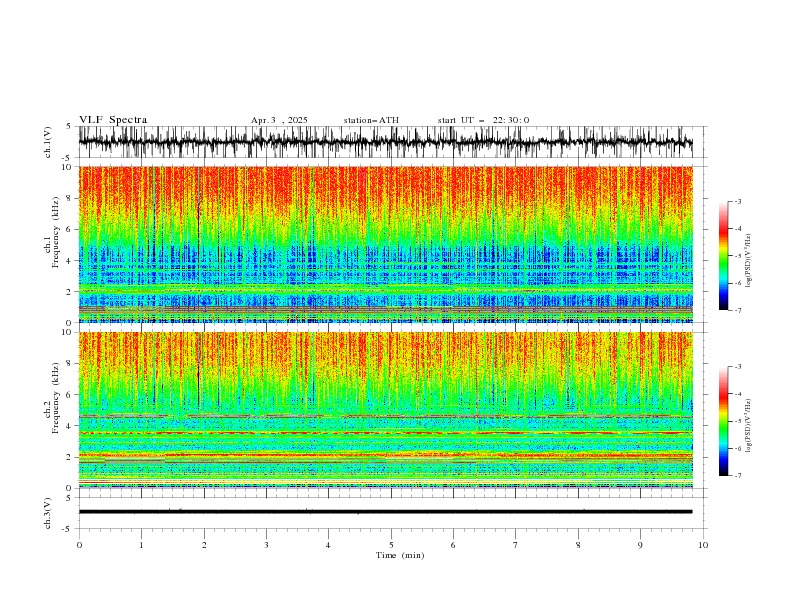The width and height of the screenshot is (792, 612).
Task: Click the "2" kHz tick of ch.1 spectrogram
Action: 70,291
